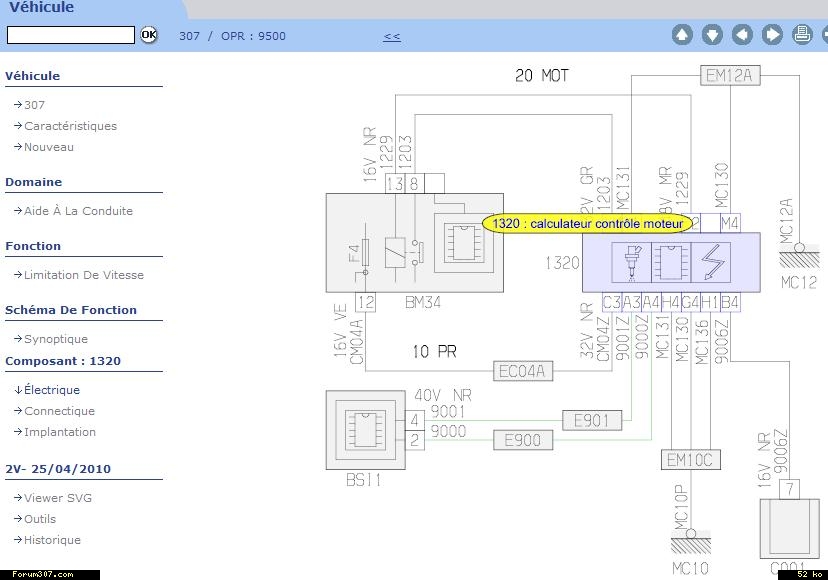Click the EM10C splice box
This screenshot has height=580, width=828.
[x=690, y=460]
